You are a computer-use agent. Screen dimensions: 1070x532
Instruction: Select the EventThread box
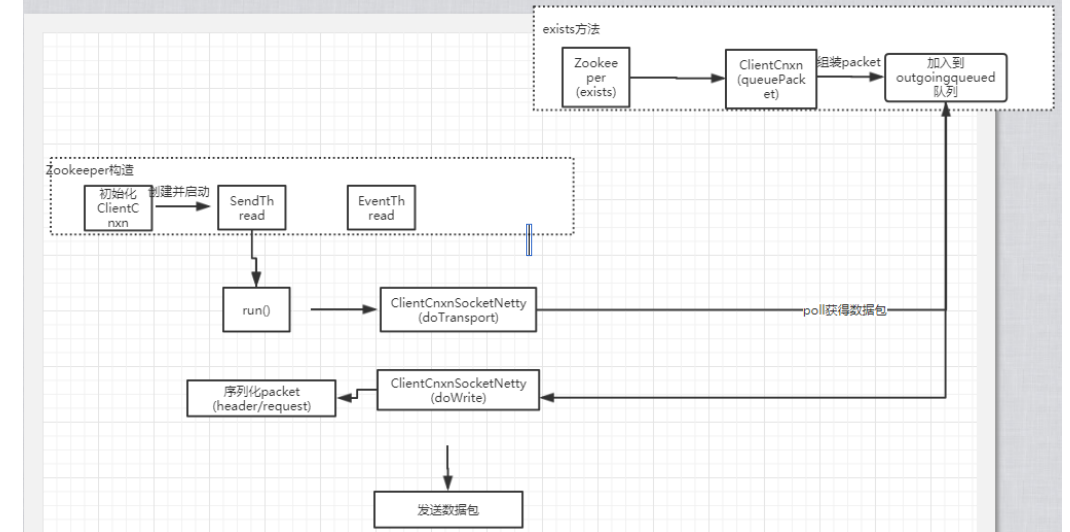381,207
